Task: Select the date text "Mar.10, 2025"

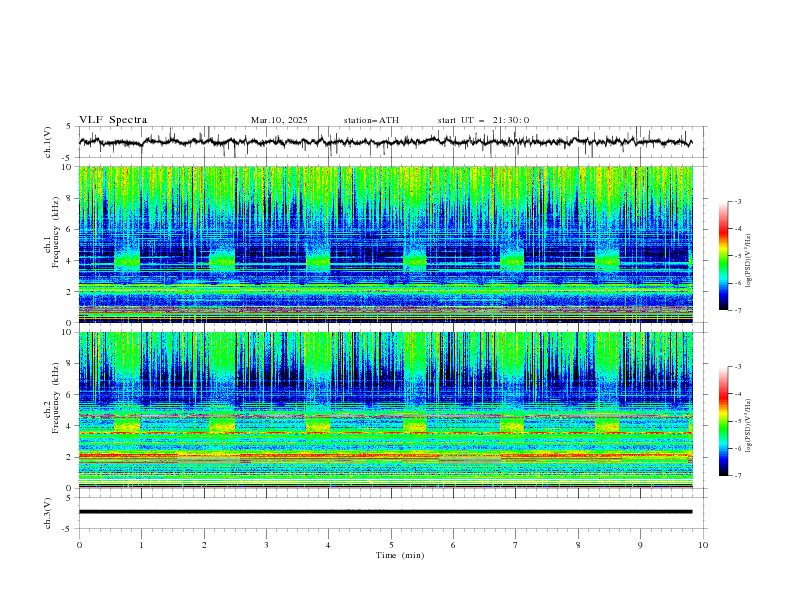Action: [x=279, y=120]
